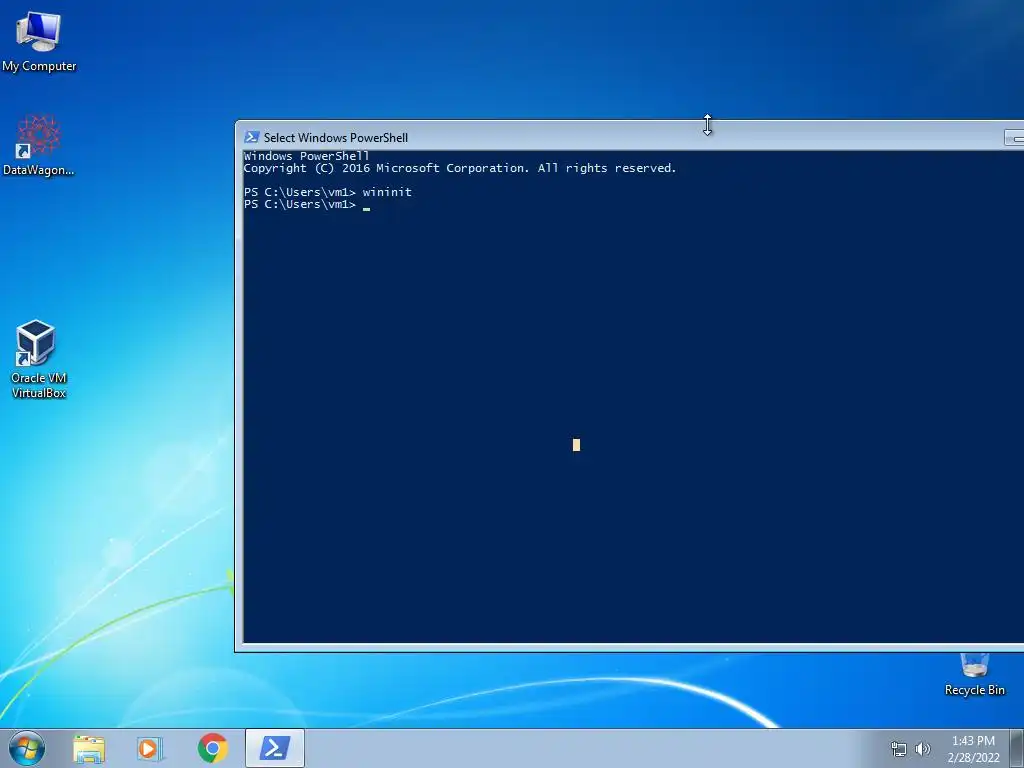1024x768 pixels.
Task: Open the My Computer desktop icon
Action: point(39,40)
